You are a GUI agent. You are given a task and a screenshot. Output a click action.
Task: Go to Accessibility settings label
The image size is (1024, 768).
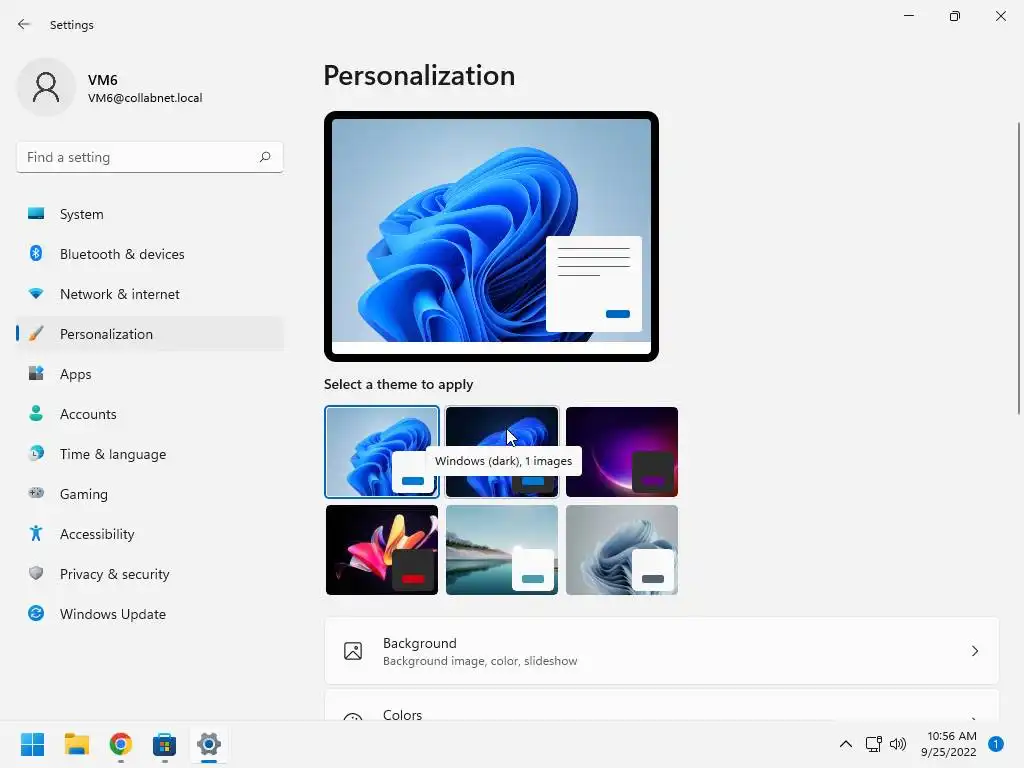97,534
